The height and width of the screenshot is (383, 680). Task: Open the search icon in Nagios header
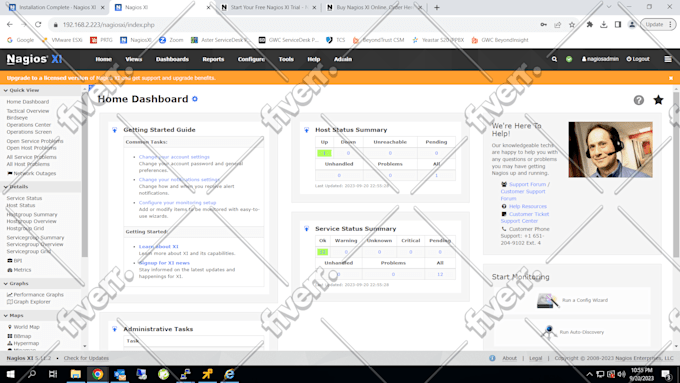pos(554,59)
